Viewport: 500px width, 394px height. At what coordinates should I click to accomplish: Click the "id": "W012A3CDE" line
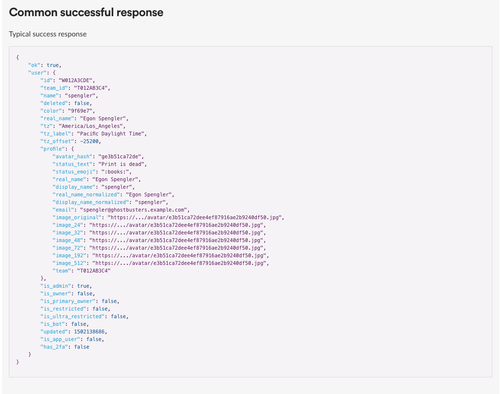(x=68, y=80)
